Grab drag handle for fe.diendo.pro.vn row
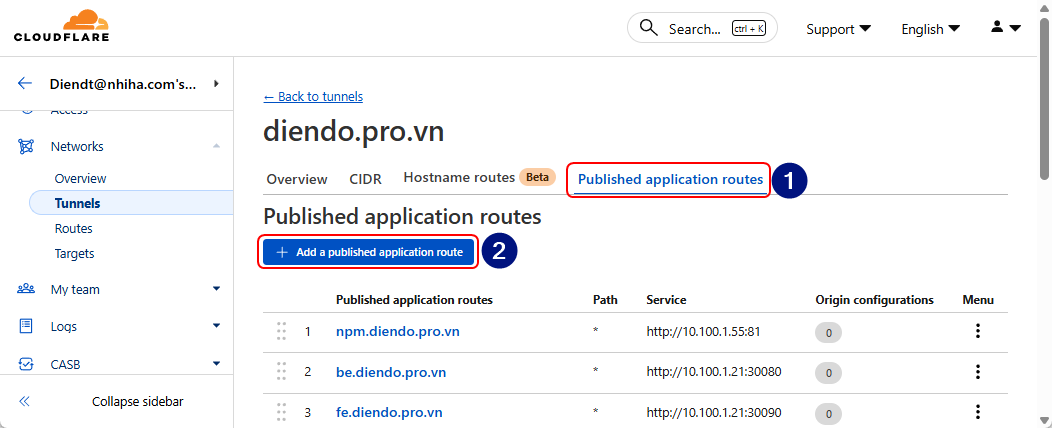The height and width of the screenshot is (428, 1052). 281,412
